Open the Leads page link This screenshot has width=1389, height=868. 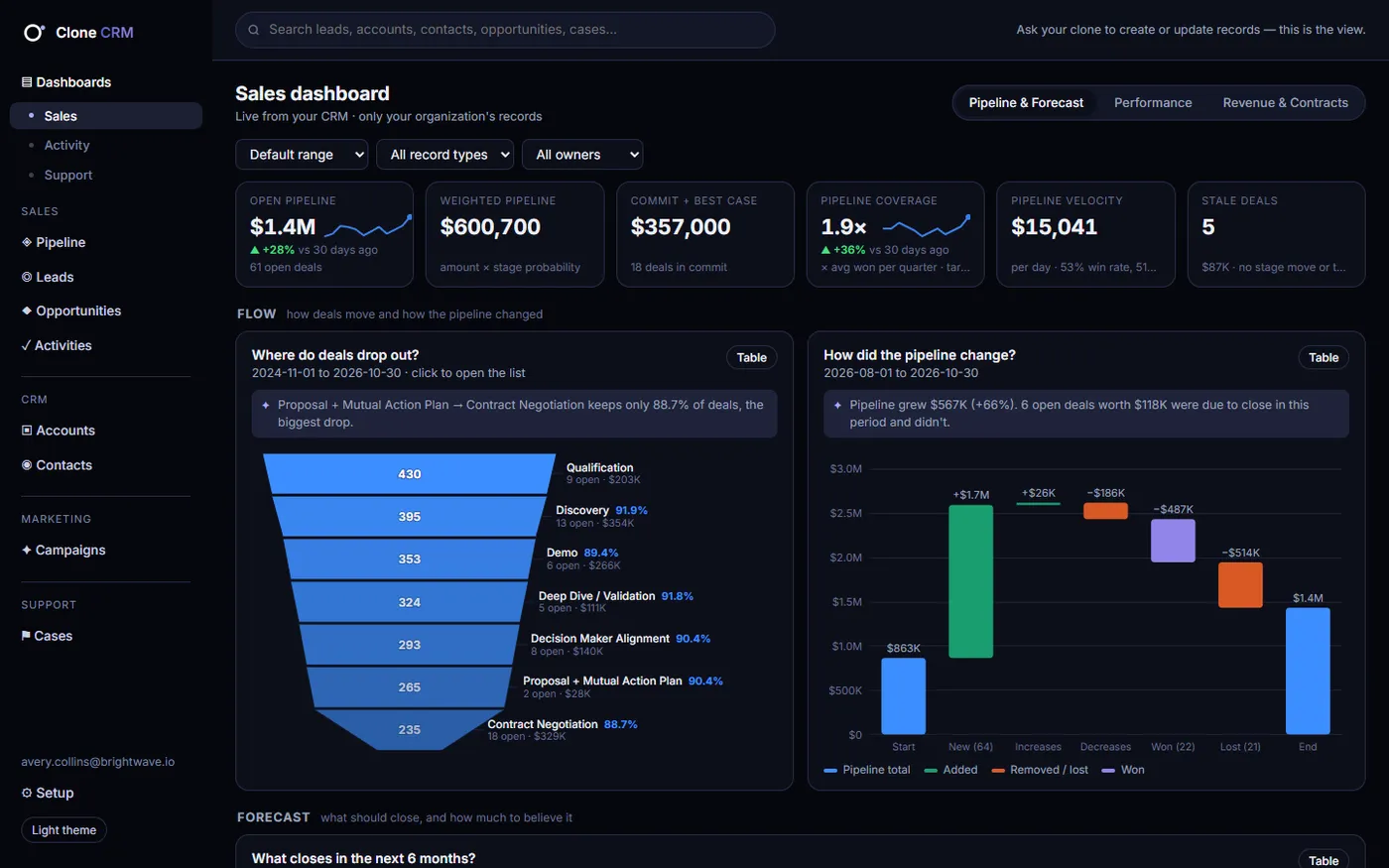coord(55,277)
